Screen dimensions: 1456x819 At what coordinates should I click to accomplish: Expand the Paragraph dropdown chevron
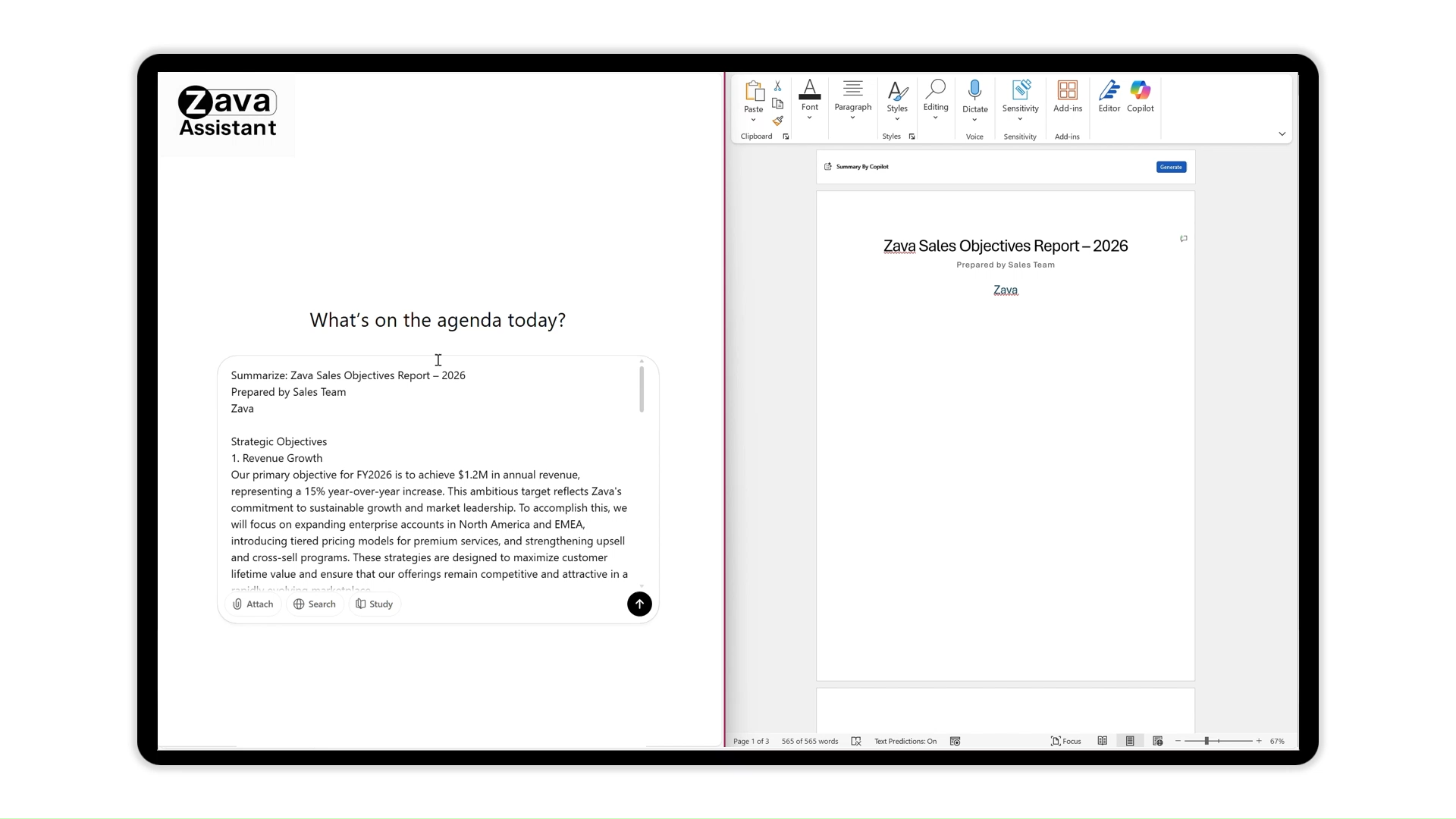853,118
